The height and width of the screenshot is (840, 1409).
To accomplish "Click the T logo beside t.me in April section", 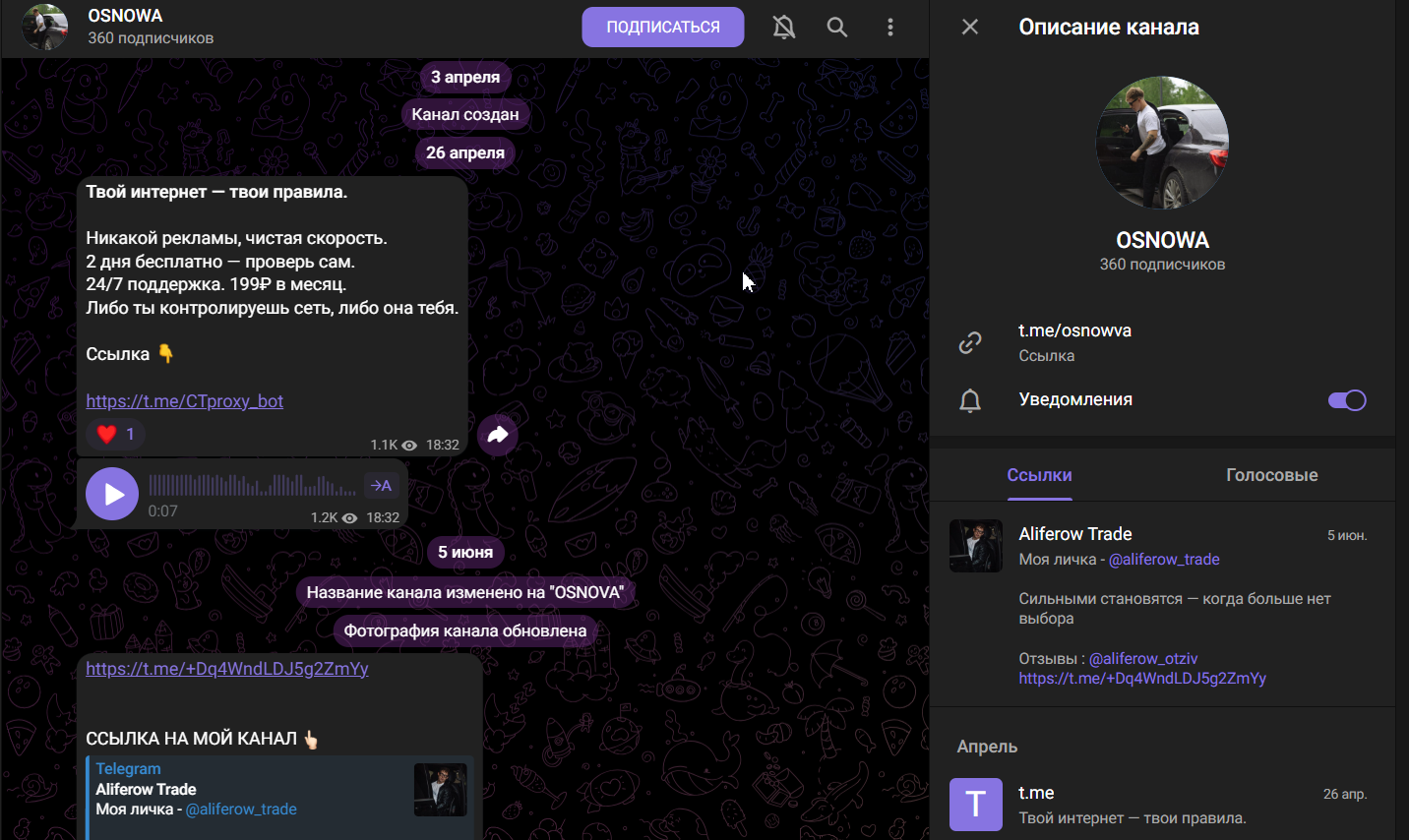I will tap(975, 805).
